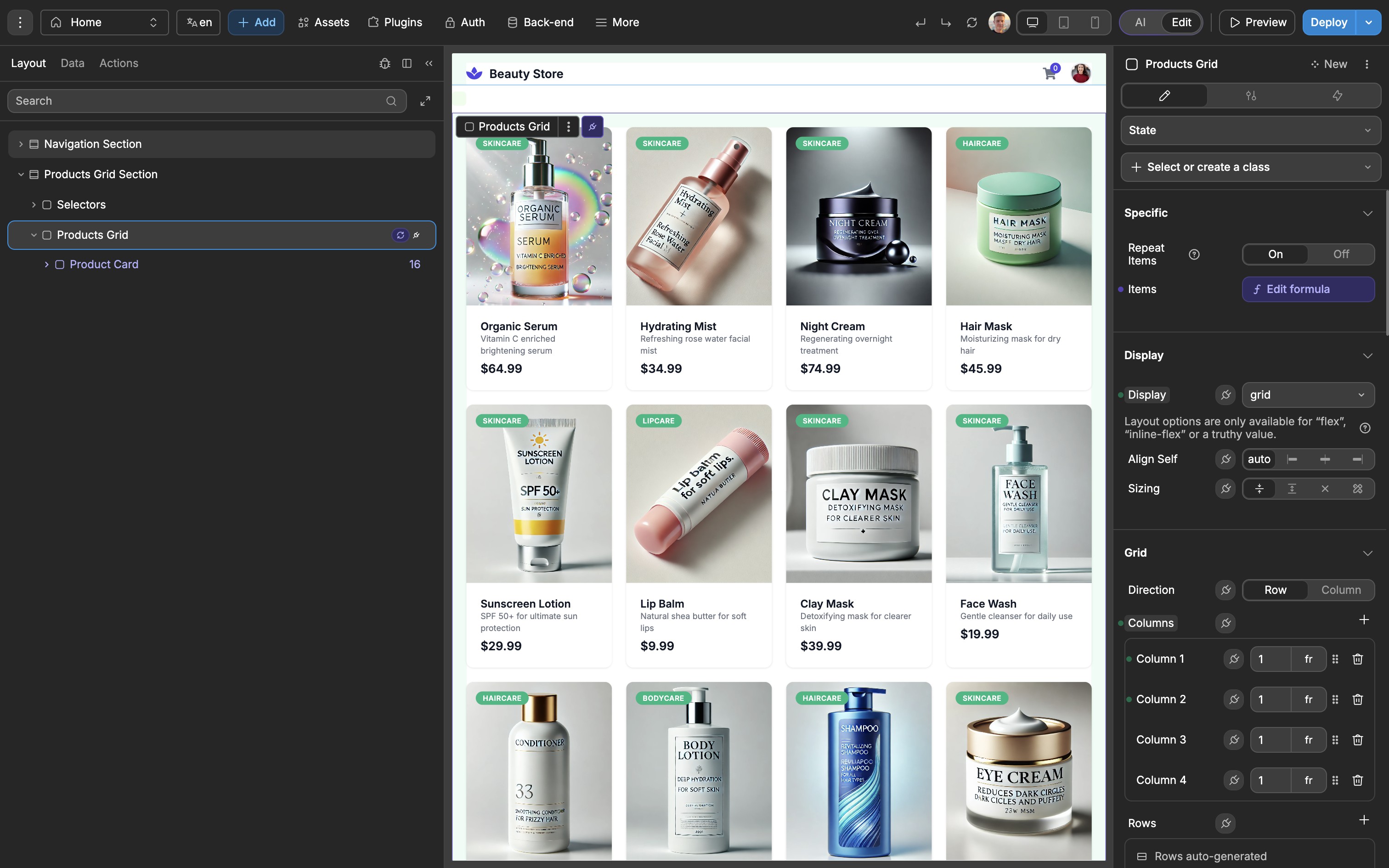
Task: Switch to mobile breakpoint view
Action: click(x=1095, y=23)
